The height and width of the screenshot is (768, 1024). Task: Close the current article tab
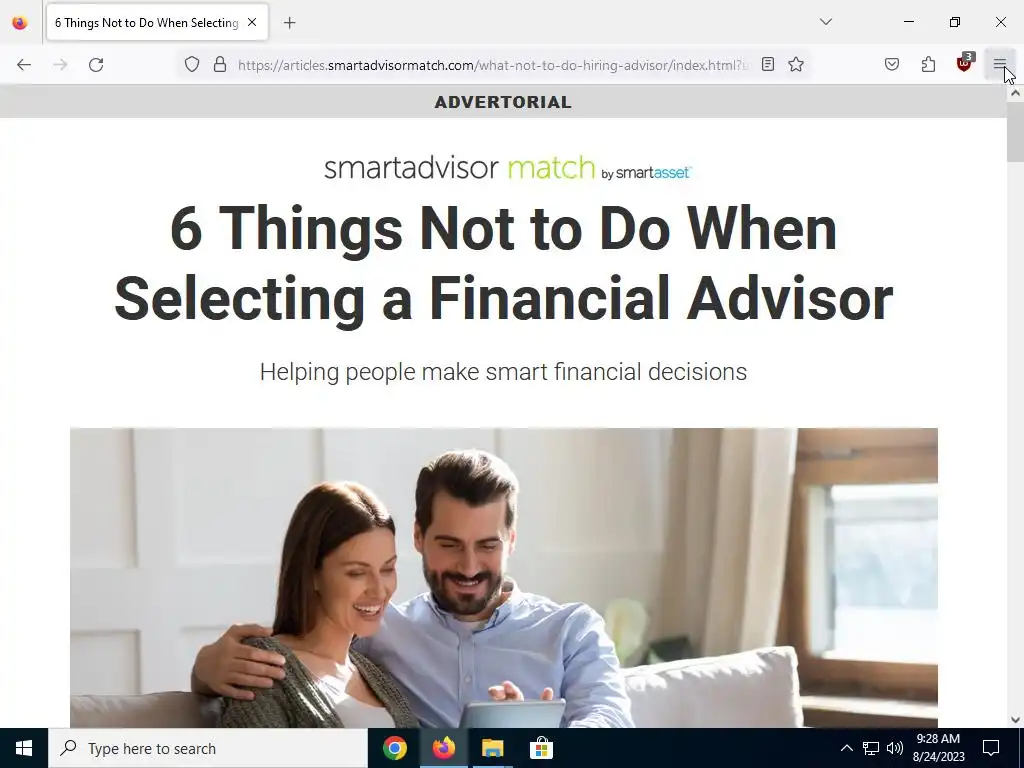point(252,22)
